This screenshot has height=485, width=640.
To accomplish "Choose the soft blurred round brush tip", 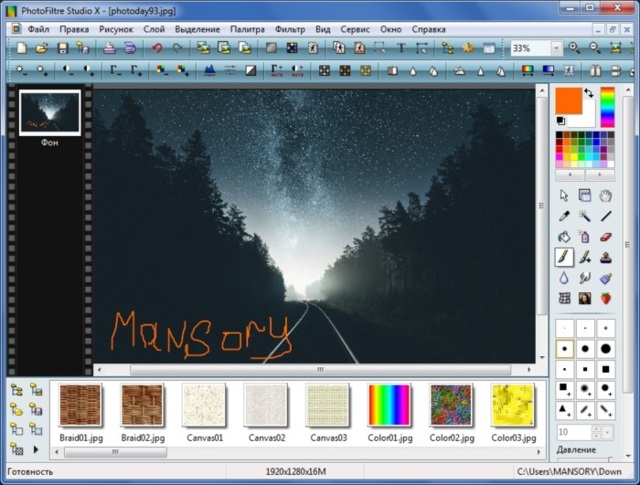I will [585, 389].
